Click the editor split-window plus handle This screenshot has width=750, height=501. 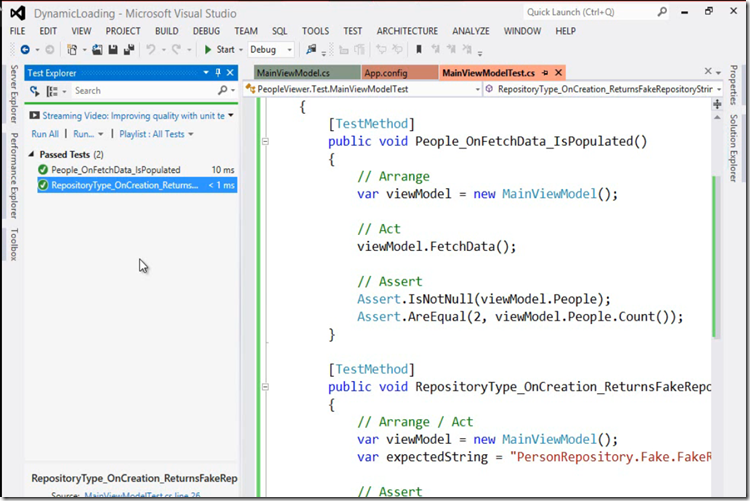coord(717,104)
